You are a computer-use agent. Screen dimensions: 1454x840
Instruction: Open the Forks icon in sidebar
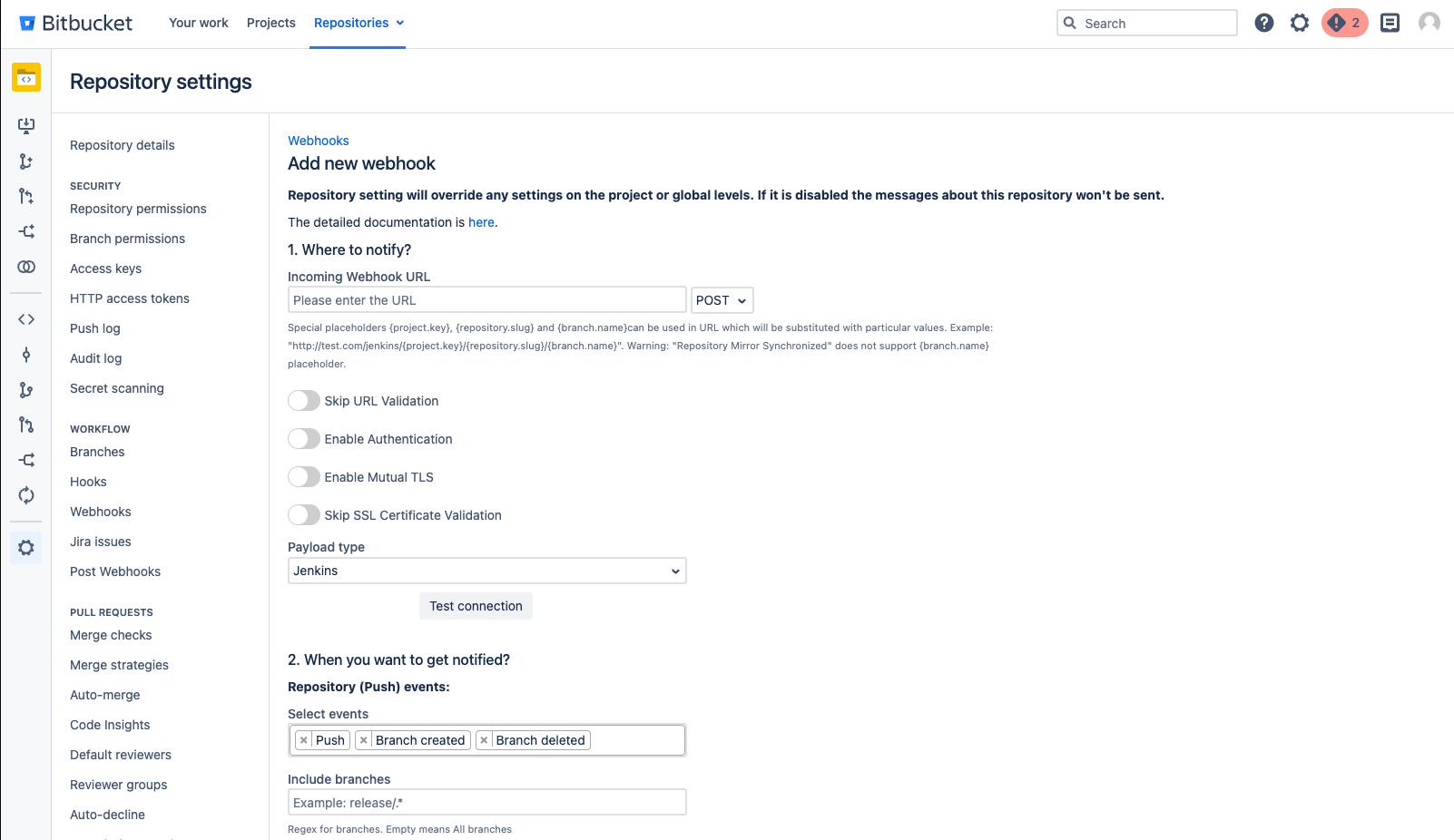click(25, 460)
